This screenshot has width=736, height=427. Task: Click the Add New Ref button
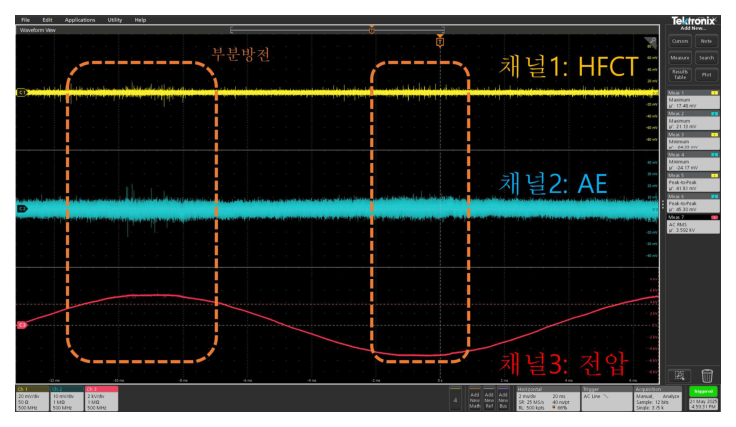pyautogui.click(x=489, y=397)
